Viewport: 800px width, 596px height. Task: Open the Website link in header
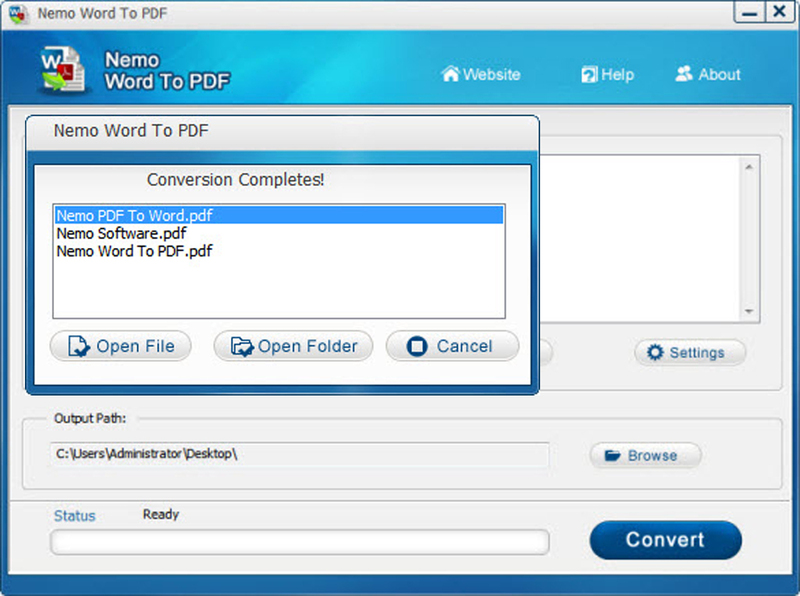click(481, 74)
